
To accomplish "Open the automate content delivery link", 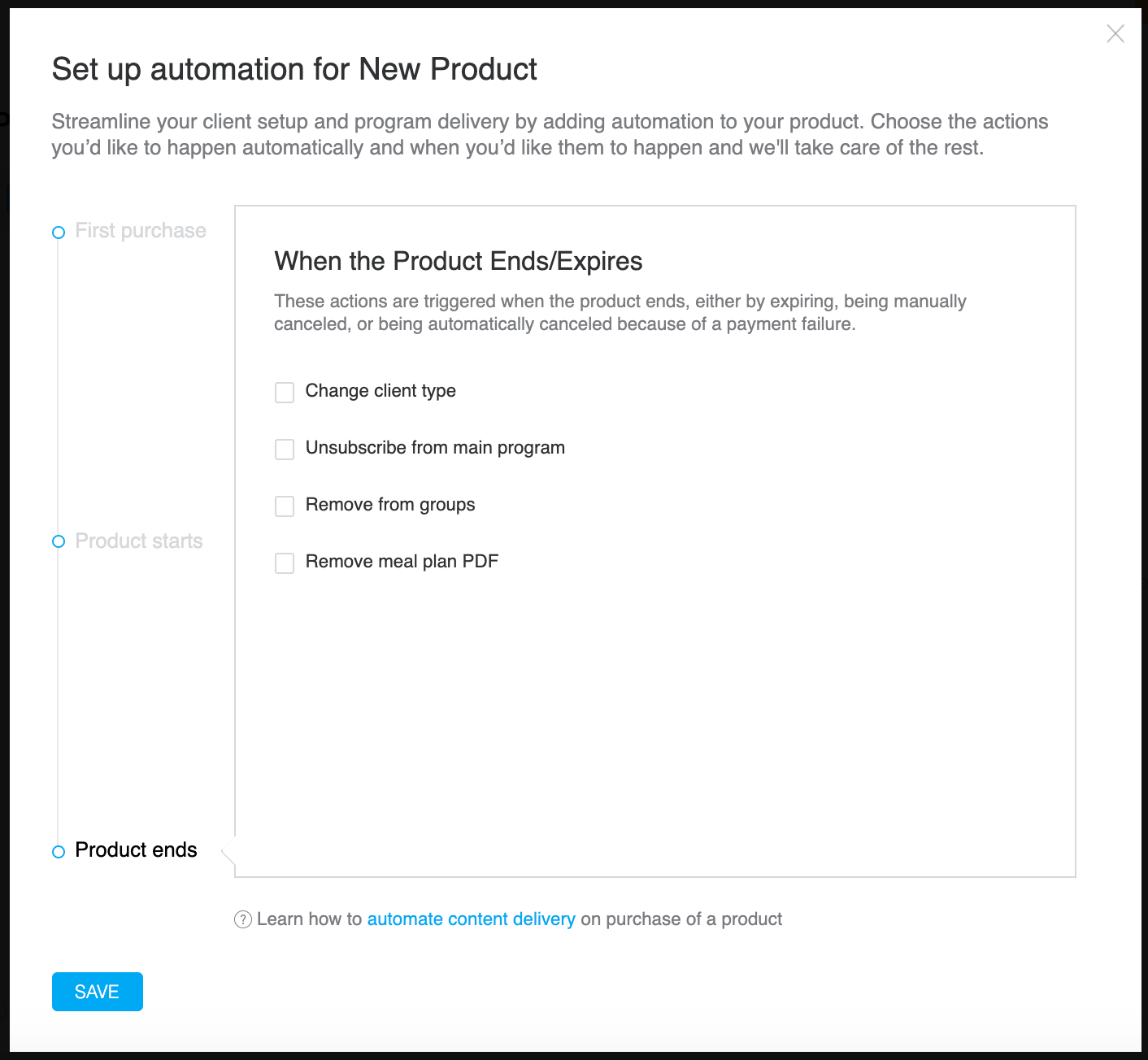I will pos(472,919).
